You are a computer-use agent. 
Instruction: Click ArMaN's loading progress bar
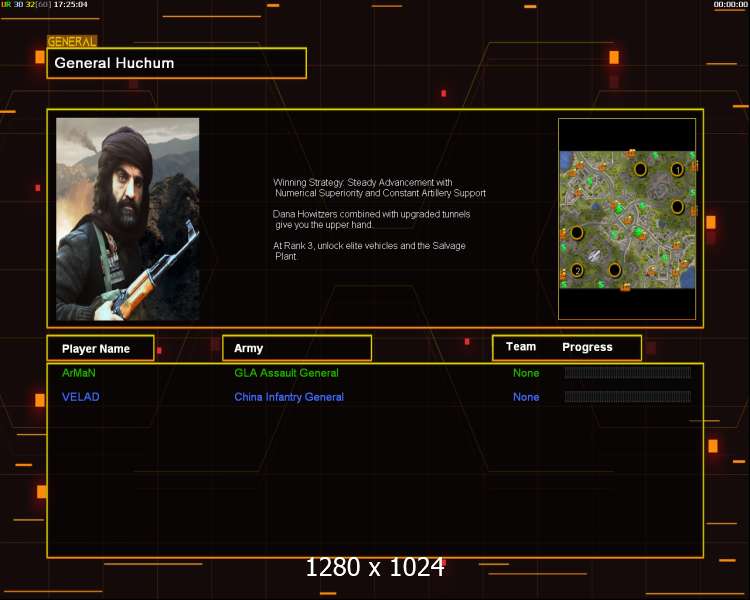click(x=627, y=373)
